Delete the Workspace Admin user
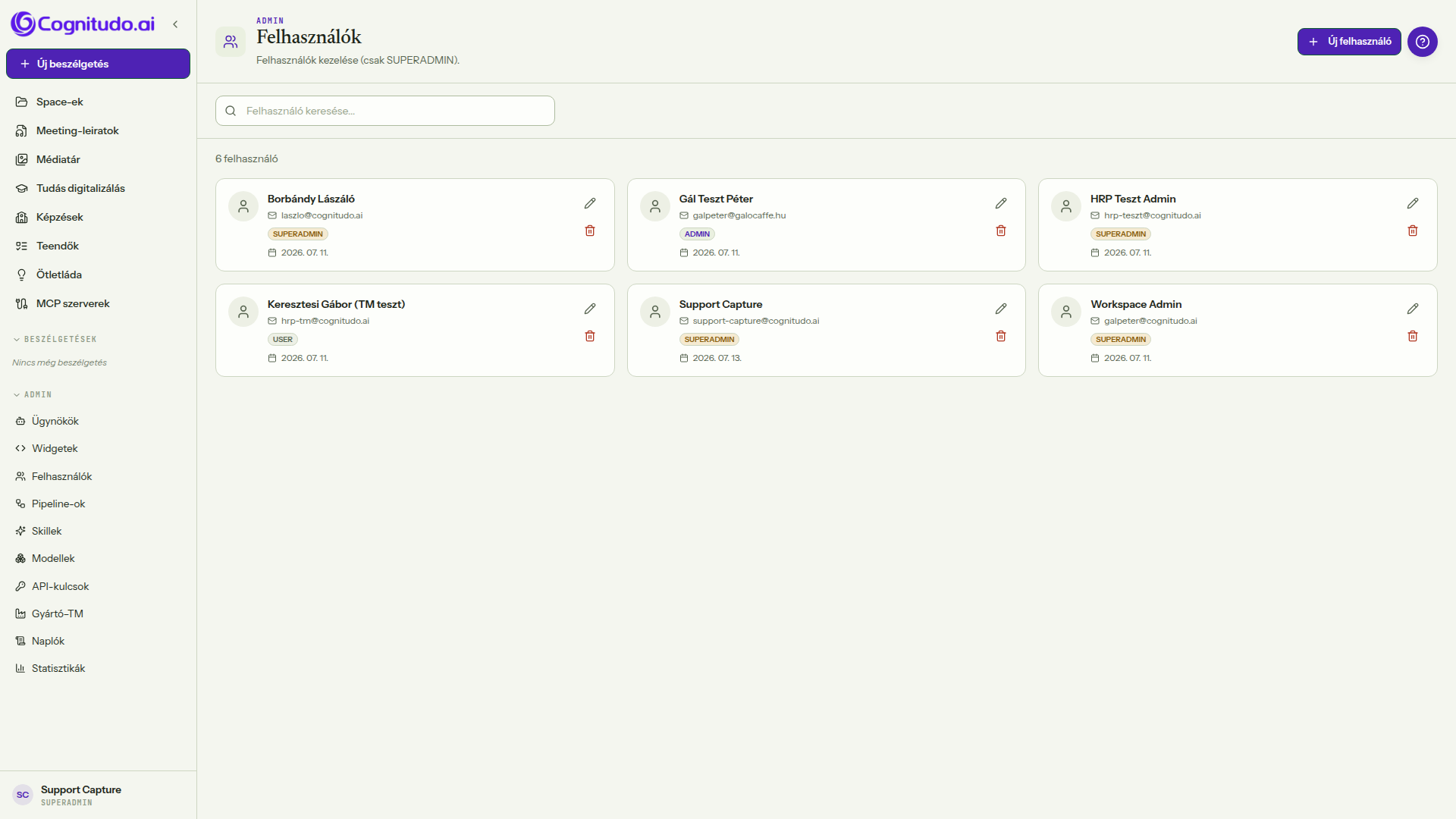Screen dimensions: 1456x819 tap(1413, 336)
